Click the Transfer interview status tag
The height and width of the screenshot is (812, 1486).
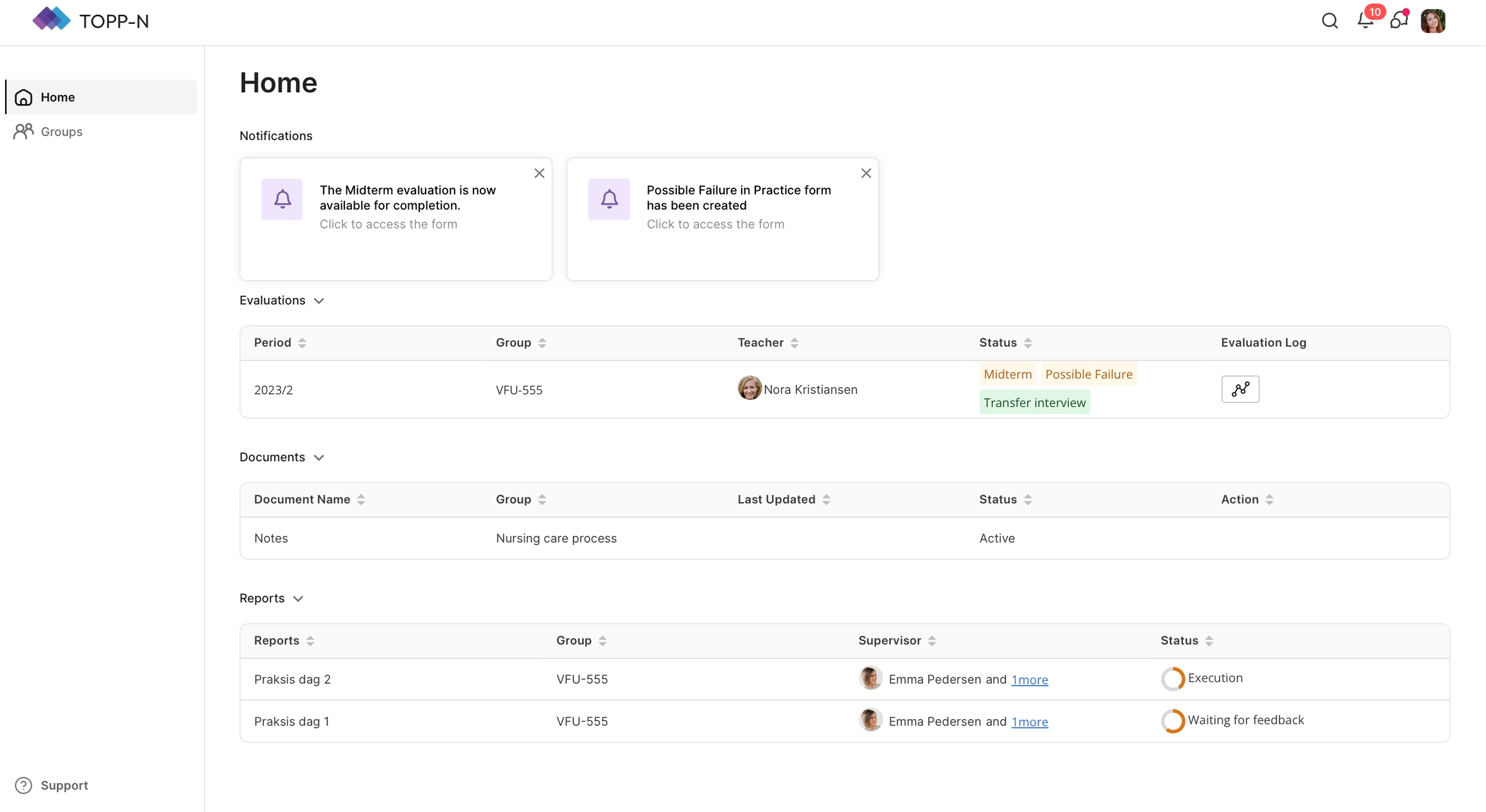point(1034,403)
